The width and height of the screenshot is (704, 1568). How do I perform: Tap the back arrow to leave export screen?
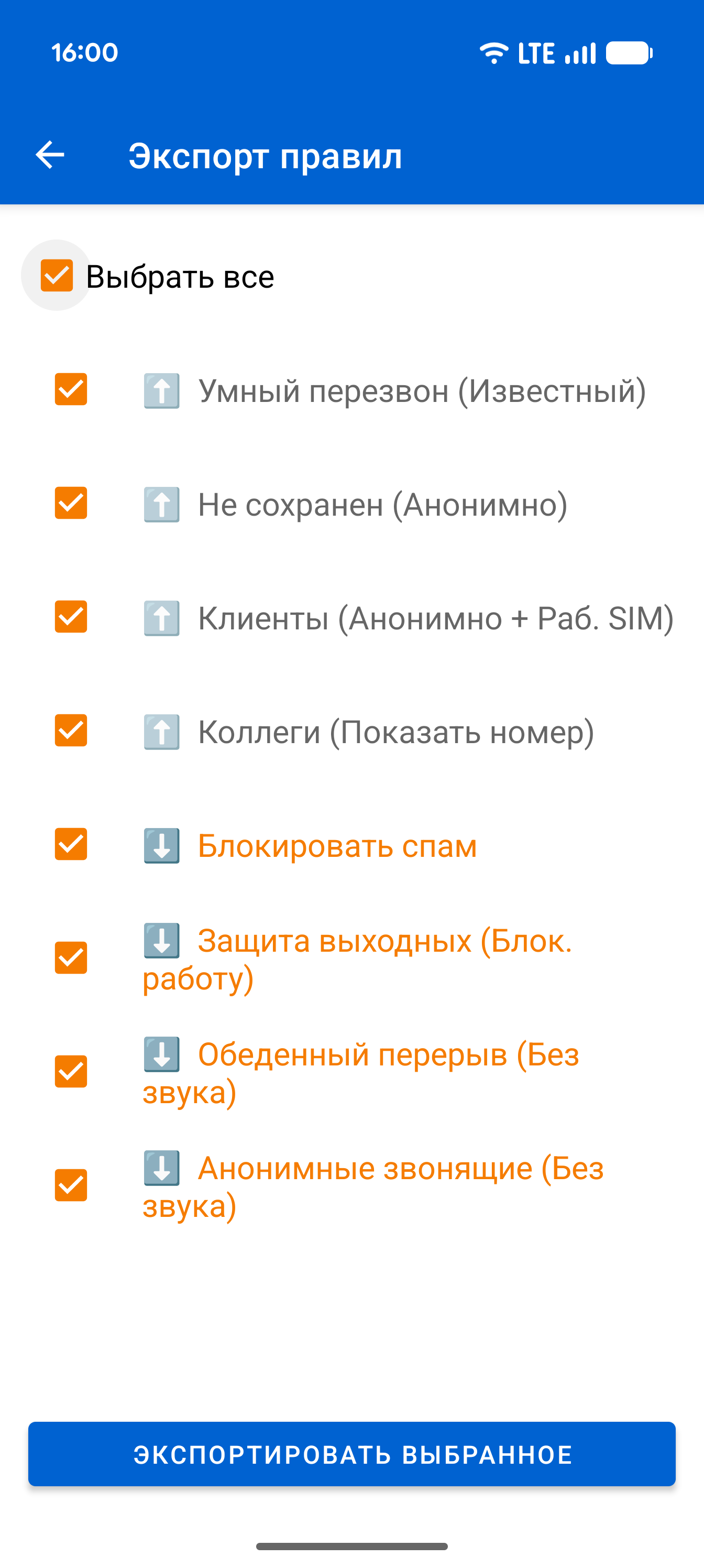[50, 155]
